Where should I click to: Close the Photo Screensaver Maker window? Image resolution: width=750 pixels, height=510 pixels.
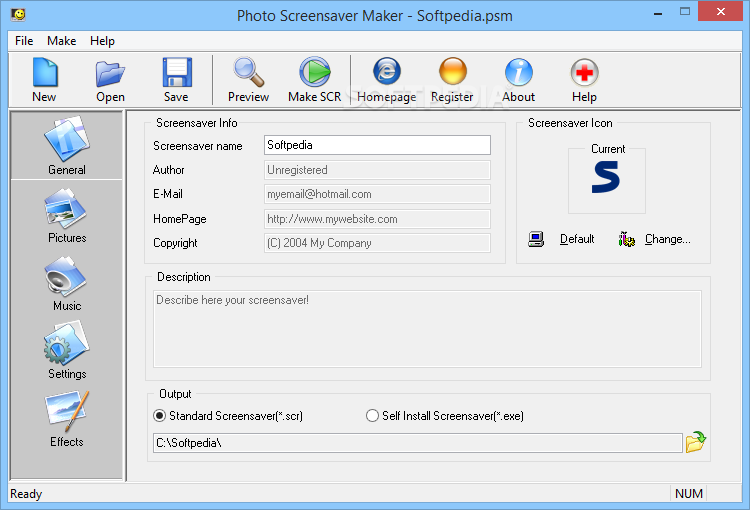coord(720,11)
